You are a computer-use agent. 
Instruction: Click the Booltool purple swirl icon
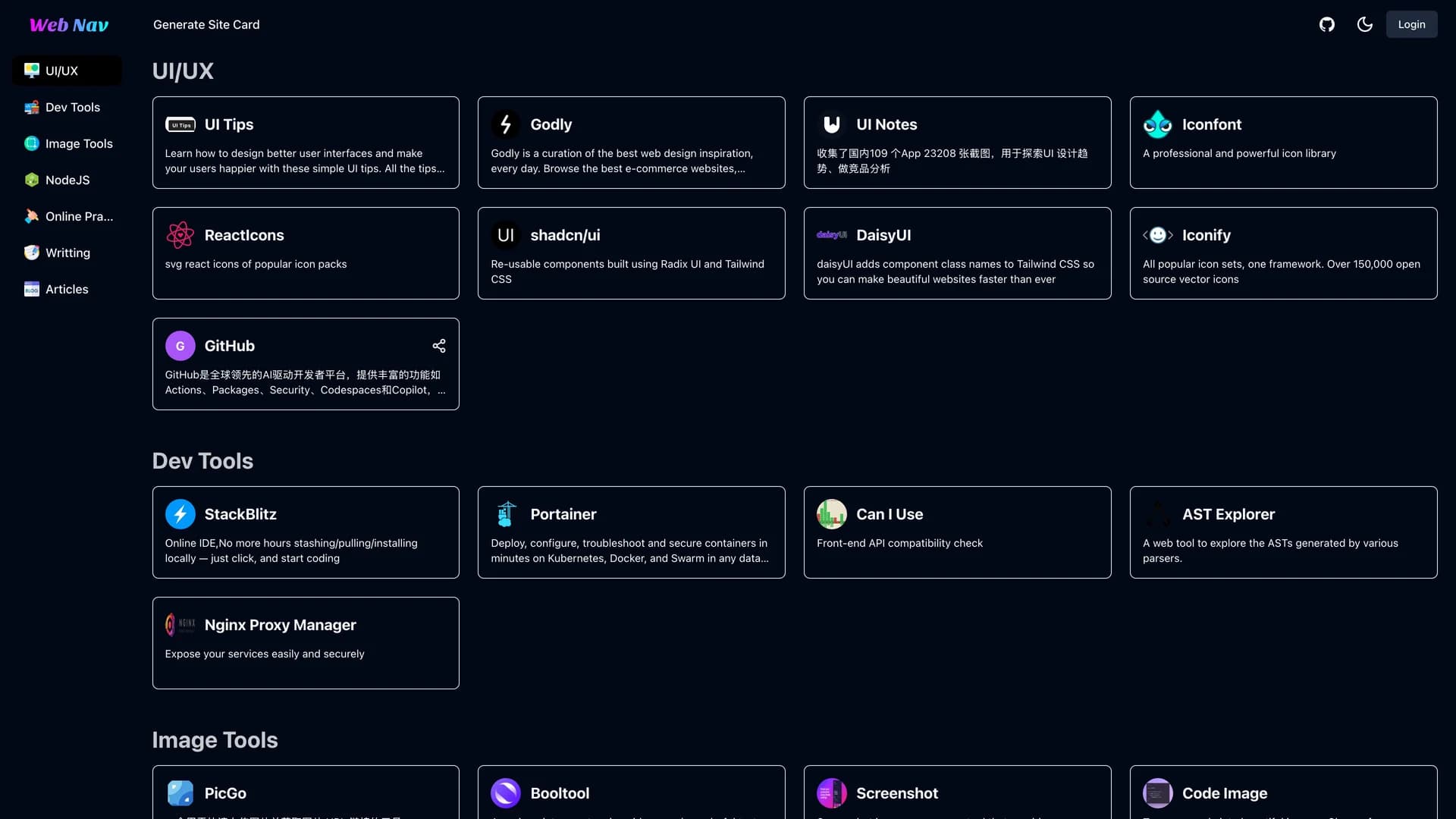tap(506, 792)
